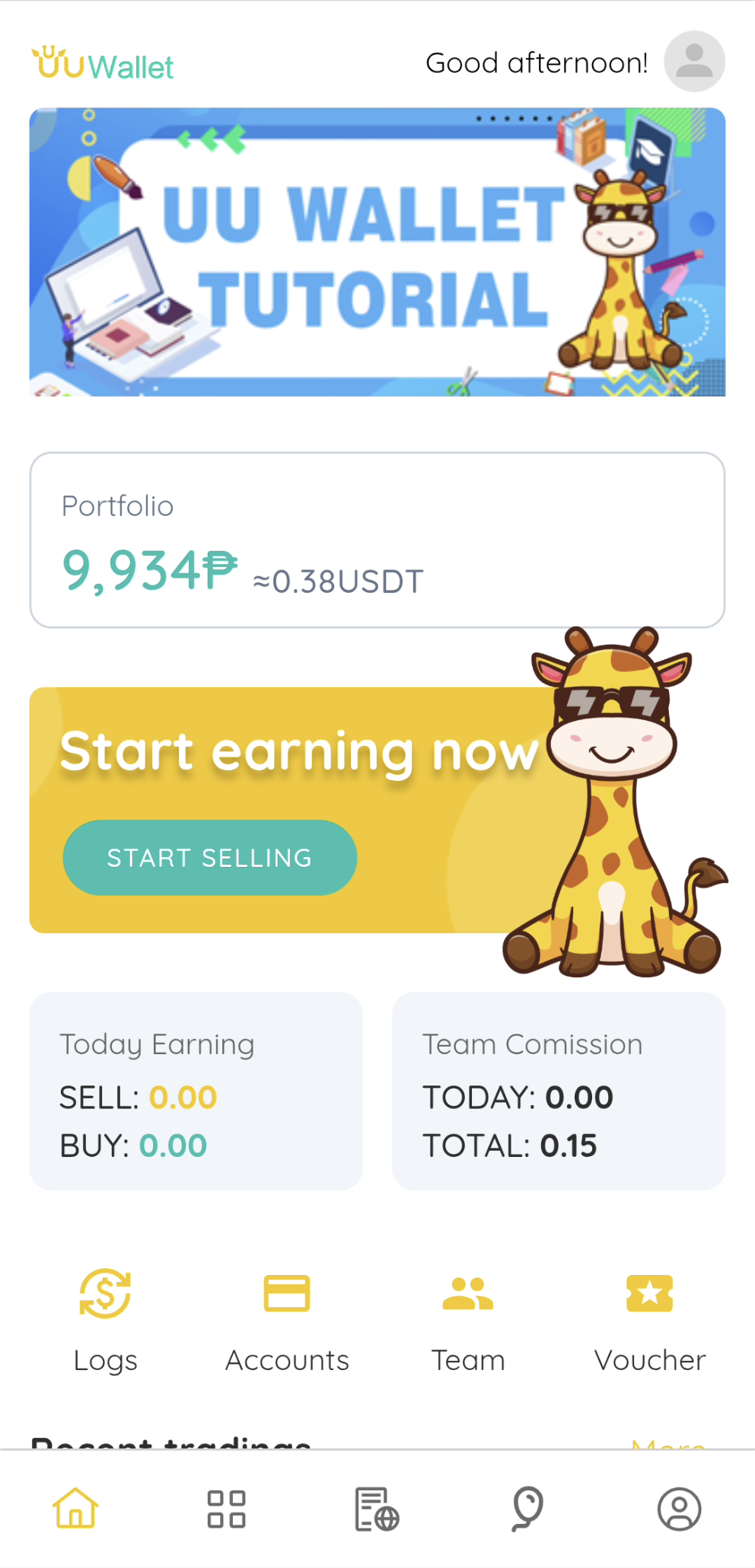Open the Voucher star ticket icon
Screen dimensions: 755x1568
tap(650, 1294)
